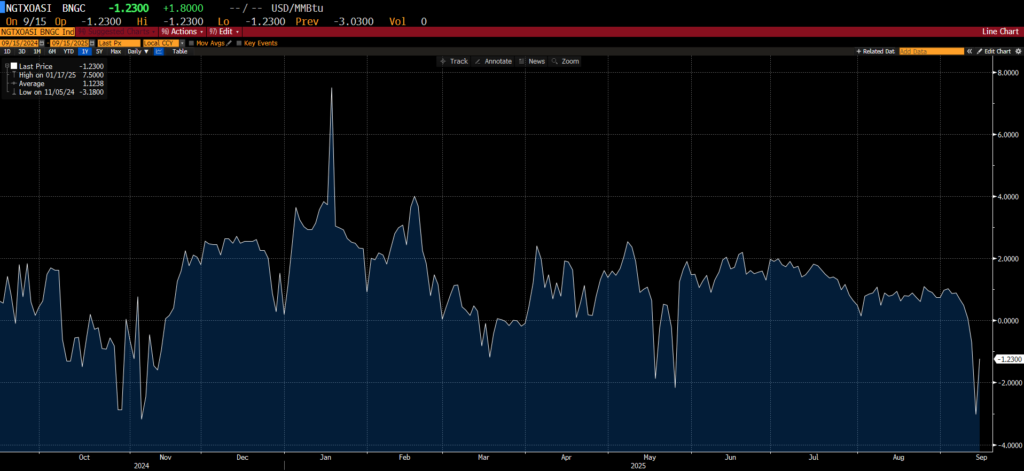Click the Related Data button
The image size is (1024, 471).
coord(875,51)
